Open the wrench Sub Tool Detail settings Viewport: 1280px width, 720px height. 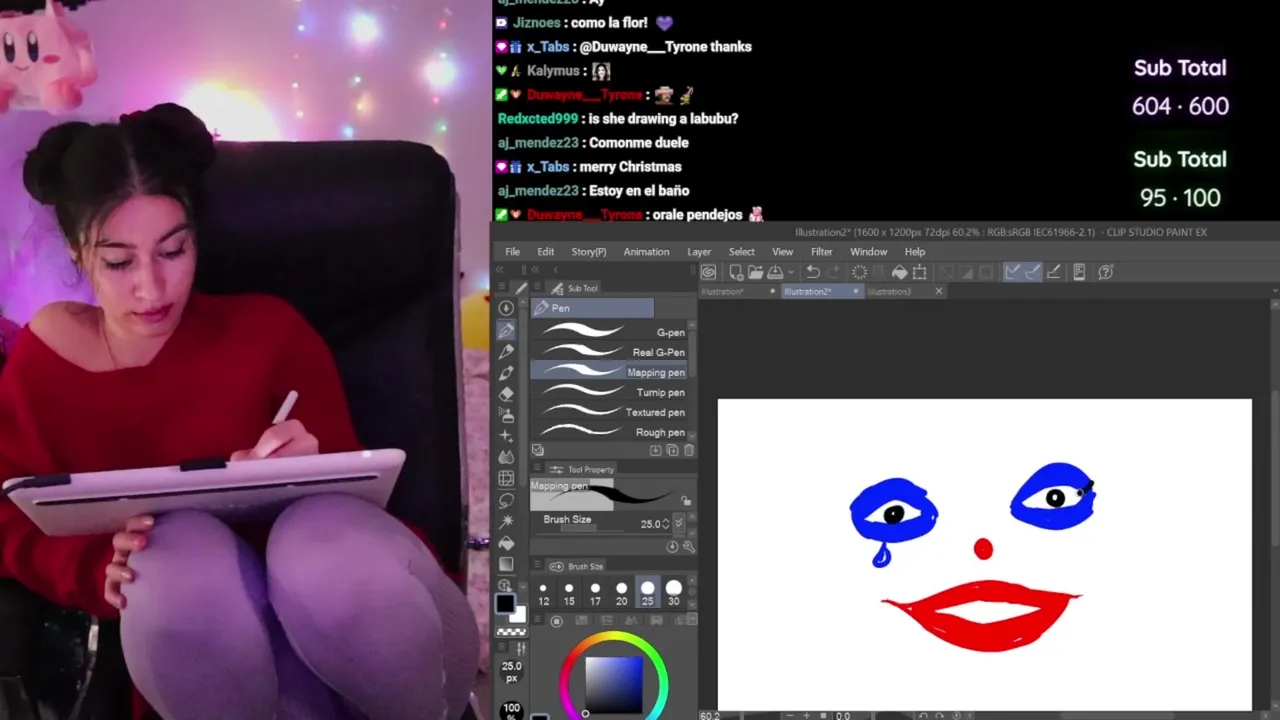(688, 546)
